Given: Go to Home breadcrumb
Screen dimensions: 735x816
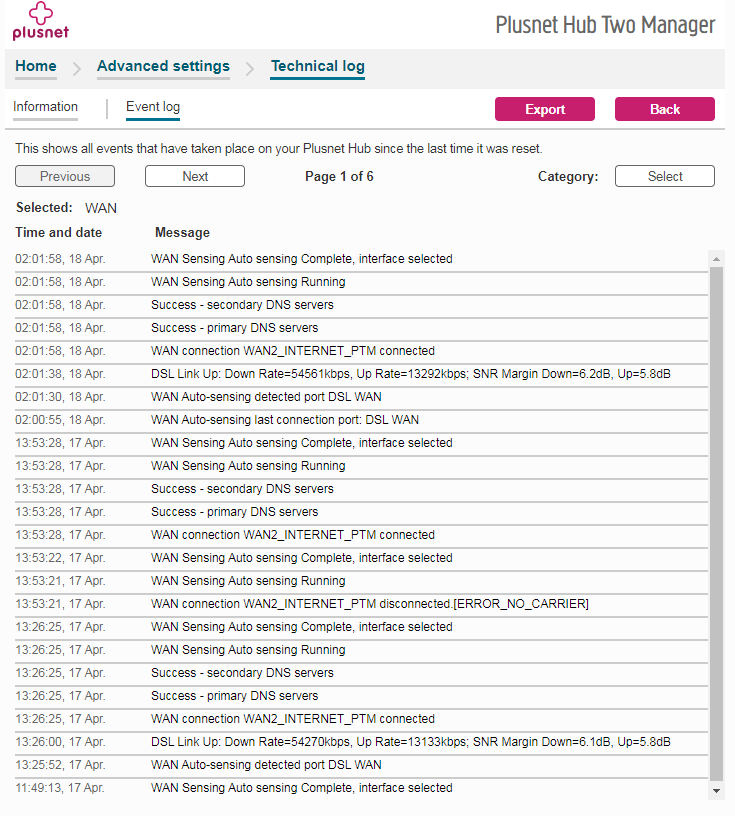Looking at the screenshot, I should (x=36, y=67).
